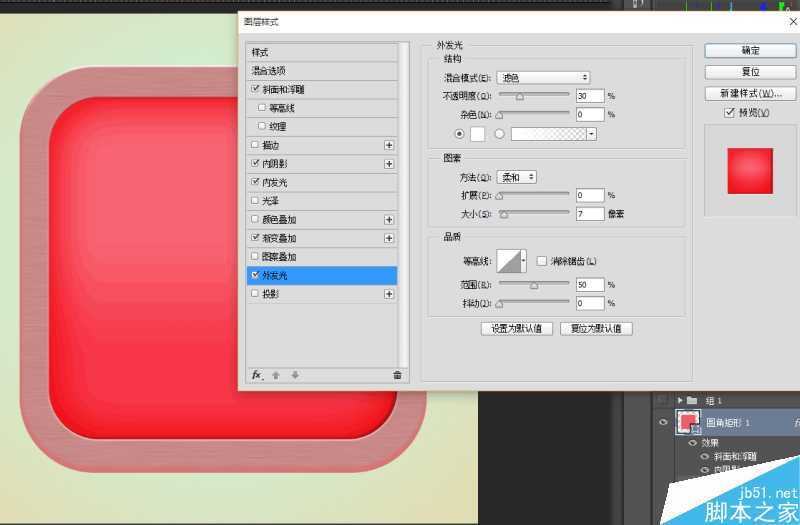The width and height of the screenshot is (800, 525).
Task: Click the plus icon beside 内阴影
Action: click(389, 164)
